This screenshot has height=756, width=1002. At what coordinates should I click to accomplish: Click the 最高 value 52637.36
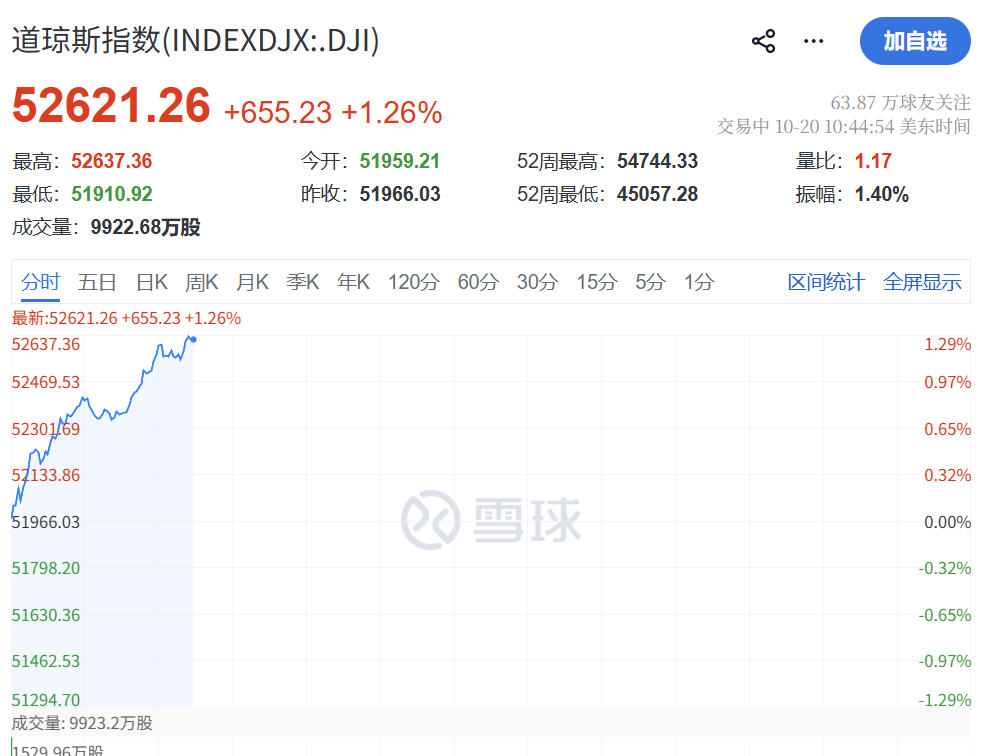coord(111,161)
